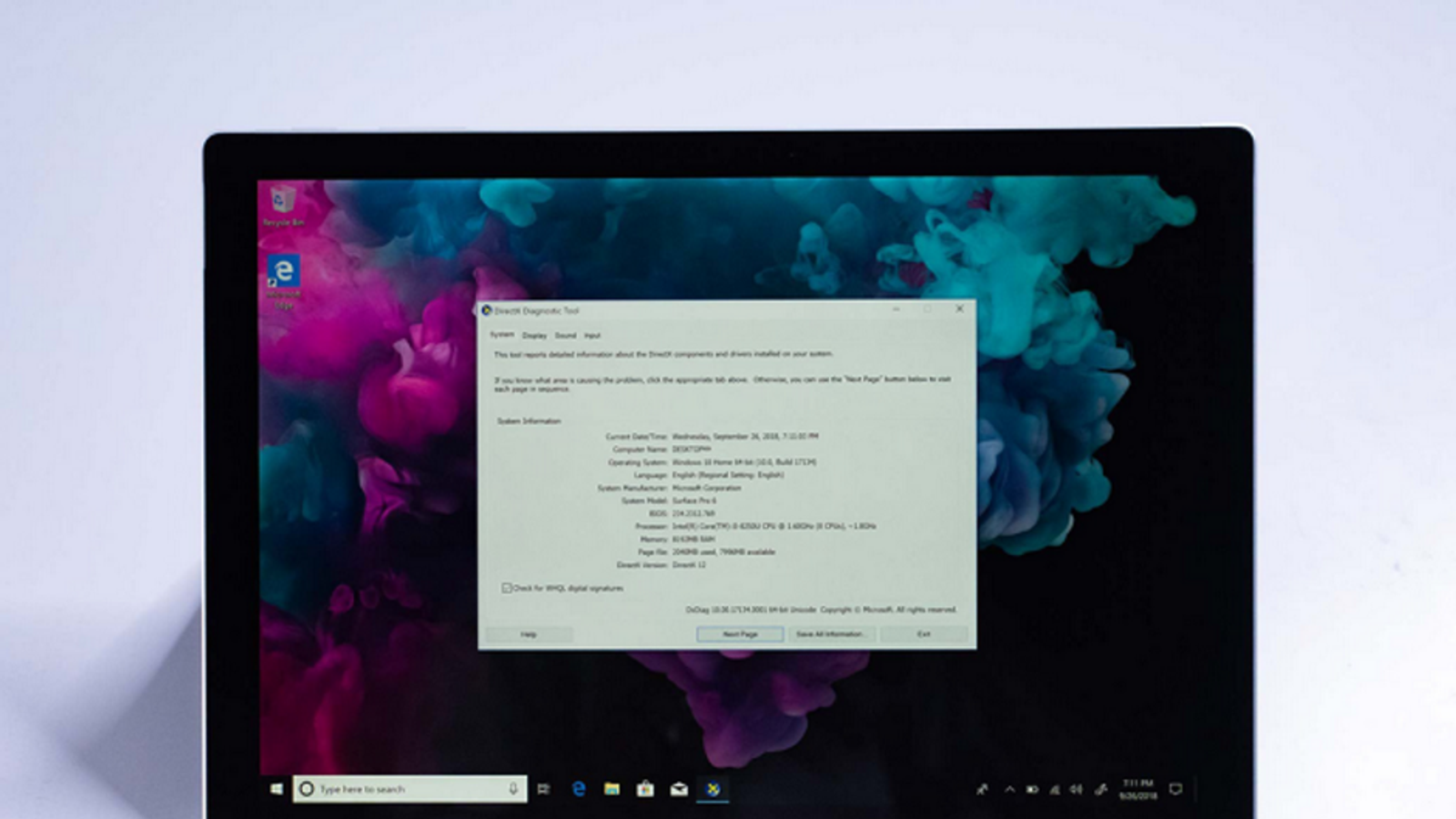Click the Cortana circle icon in search box

point(307,789)
